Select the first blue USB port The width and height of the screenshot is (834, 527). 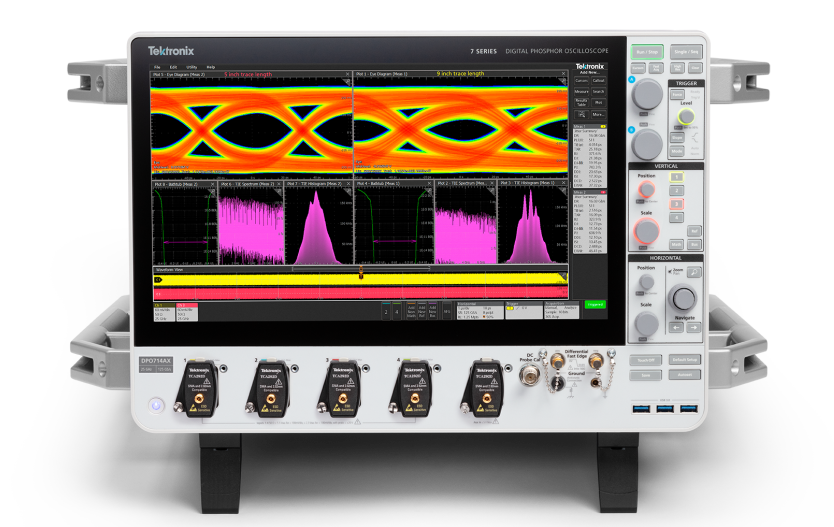641,409
